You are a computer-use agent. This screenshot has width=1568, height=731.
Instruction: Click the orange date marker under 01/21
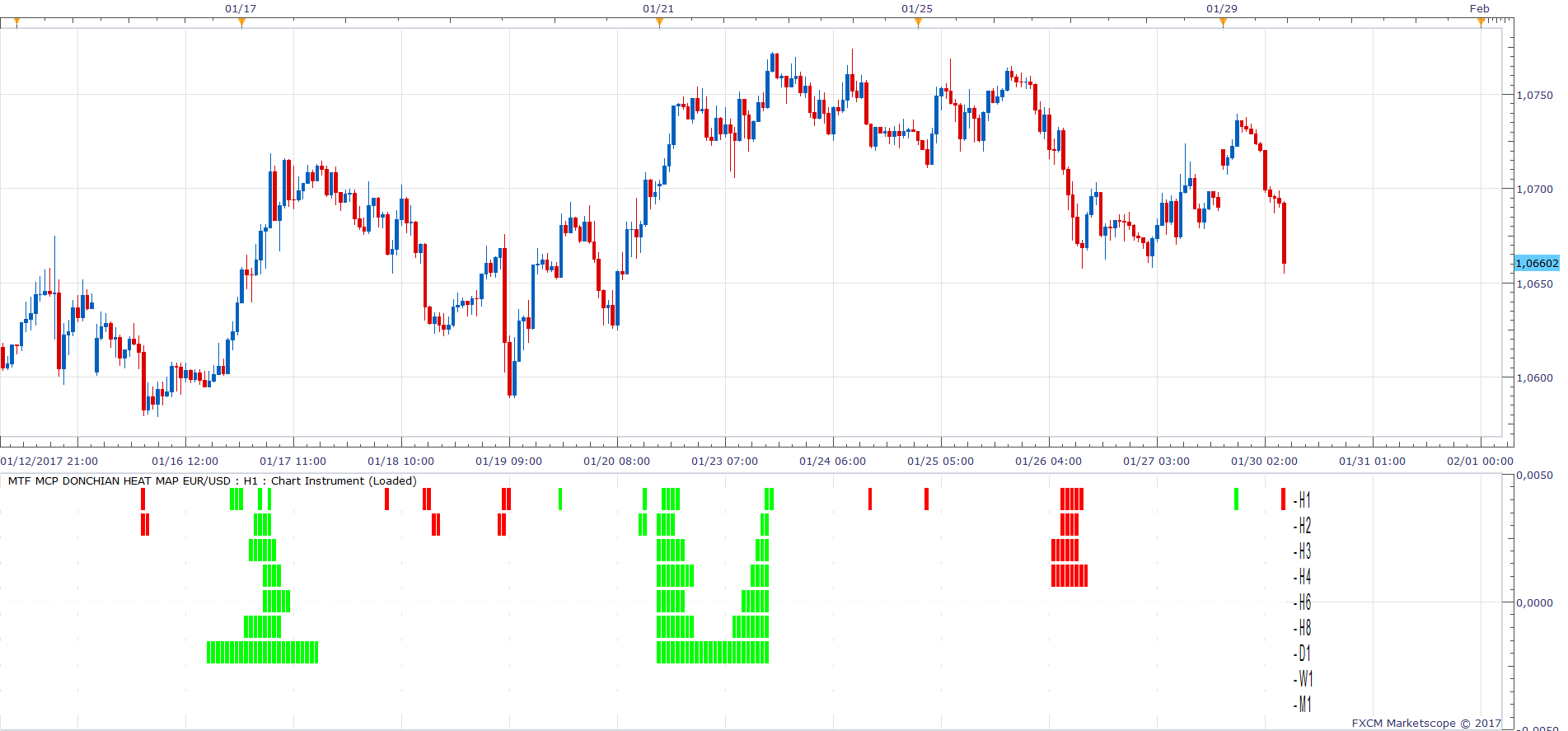coord(659,22)
